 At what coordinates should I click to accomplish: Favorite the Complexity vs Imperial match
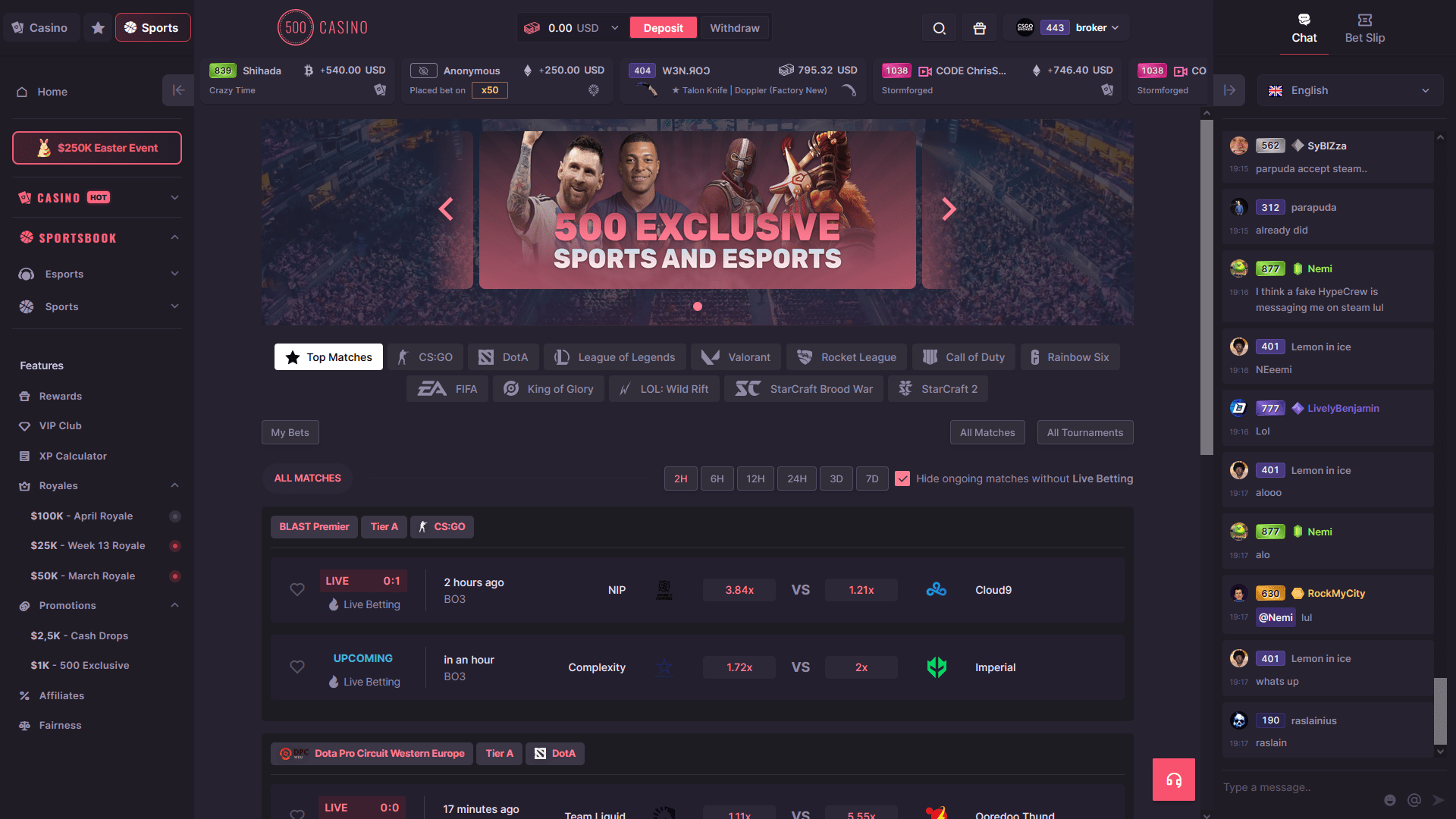[x=297, y=667]
